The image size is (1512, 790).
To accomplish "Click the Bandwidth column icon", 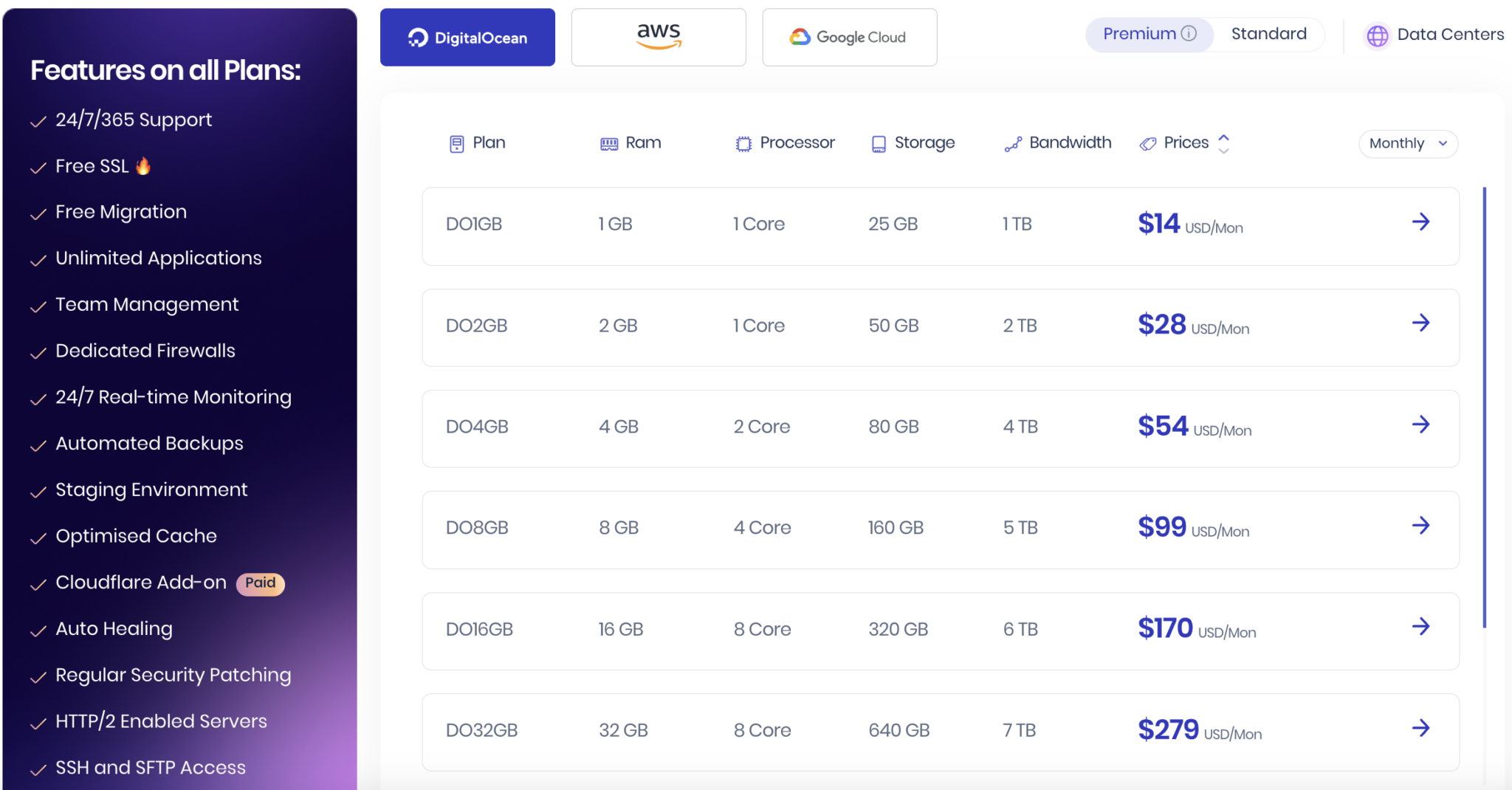I will [x=1014, y=143].
